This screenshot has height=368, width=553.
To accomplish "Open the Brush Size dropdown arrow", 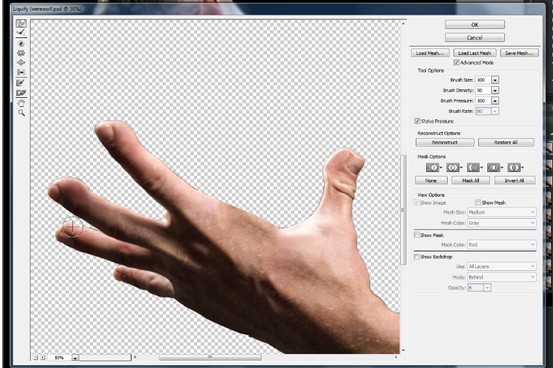I will click(x=495, y=80).
